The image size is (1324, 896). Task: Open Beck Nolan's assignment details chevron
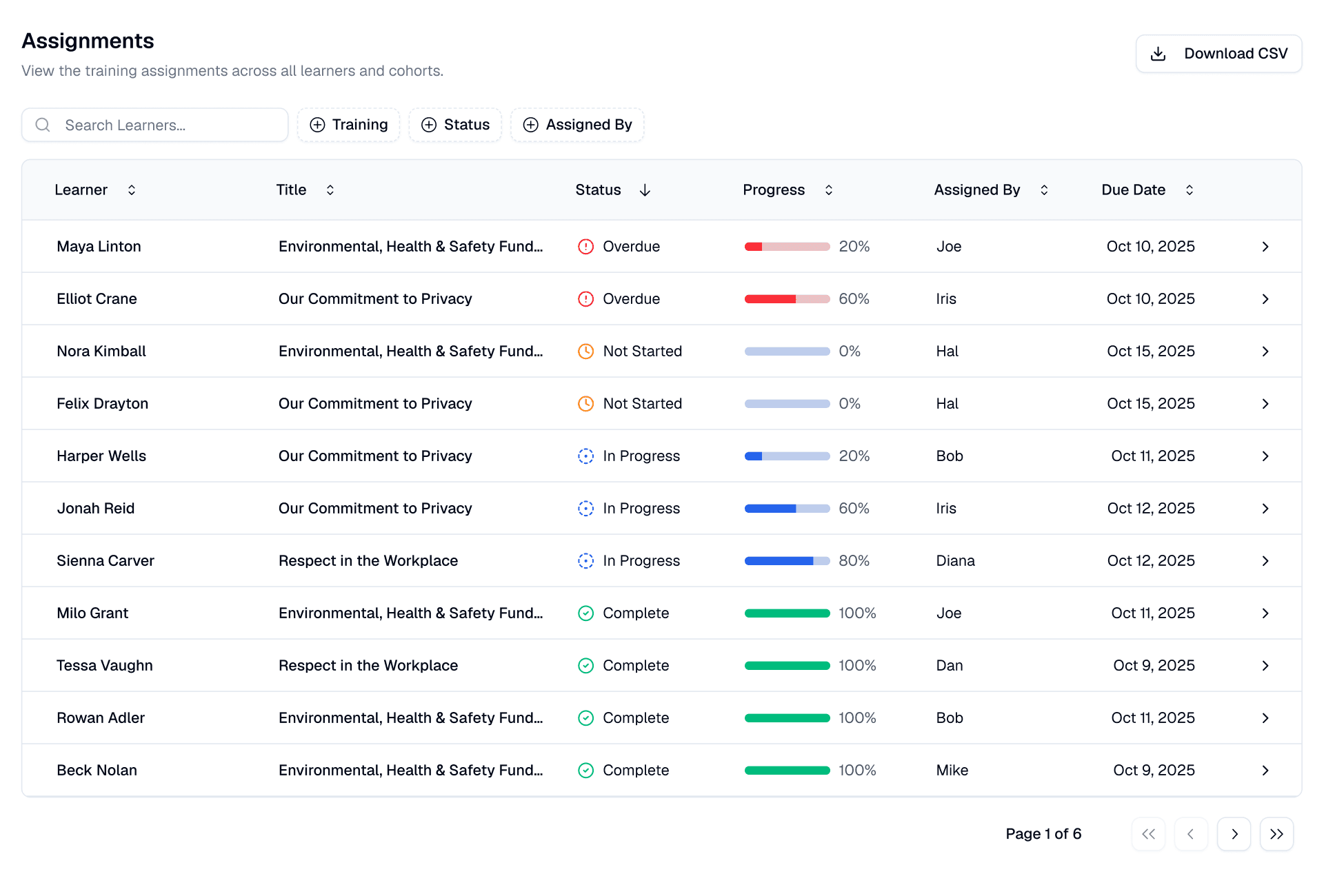[1265, 771]
